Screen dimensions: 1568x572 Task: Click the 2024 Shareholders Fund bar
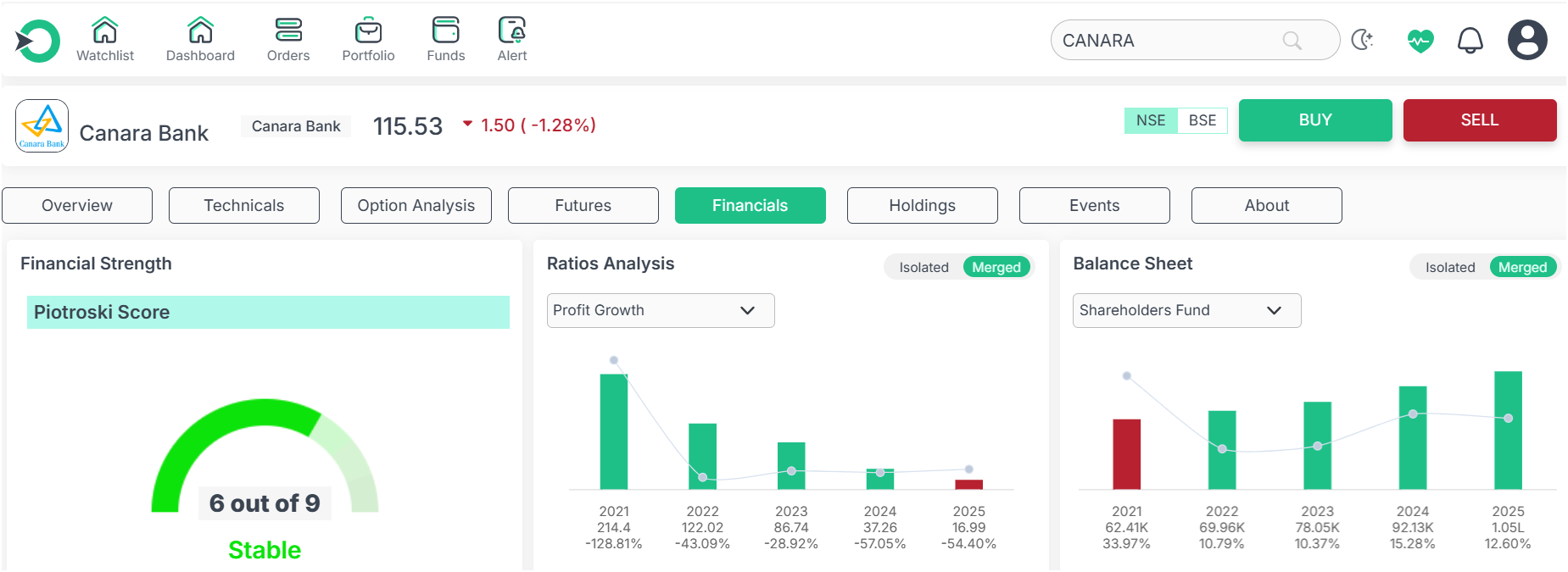pos(1413,437)
